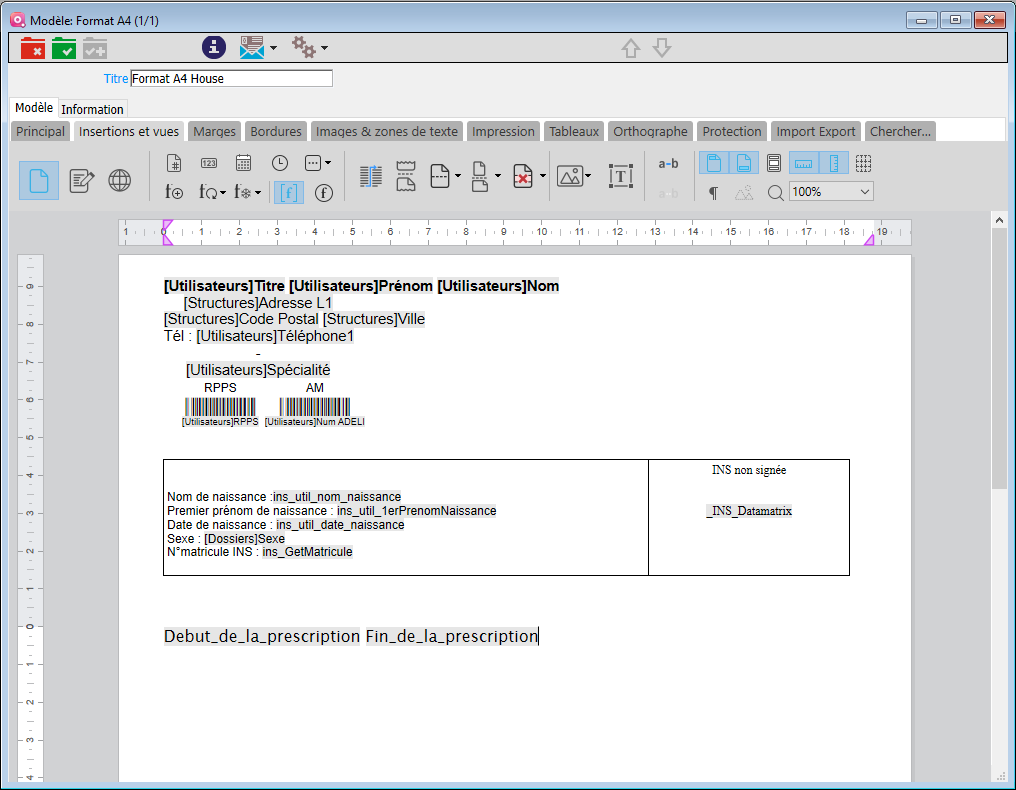Insert page number icon
The image size is (1016, 790).
tap(174, 163)
